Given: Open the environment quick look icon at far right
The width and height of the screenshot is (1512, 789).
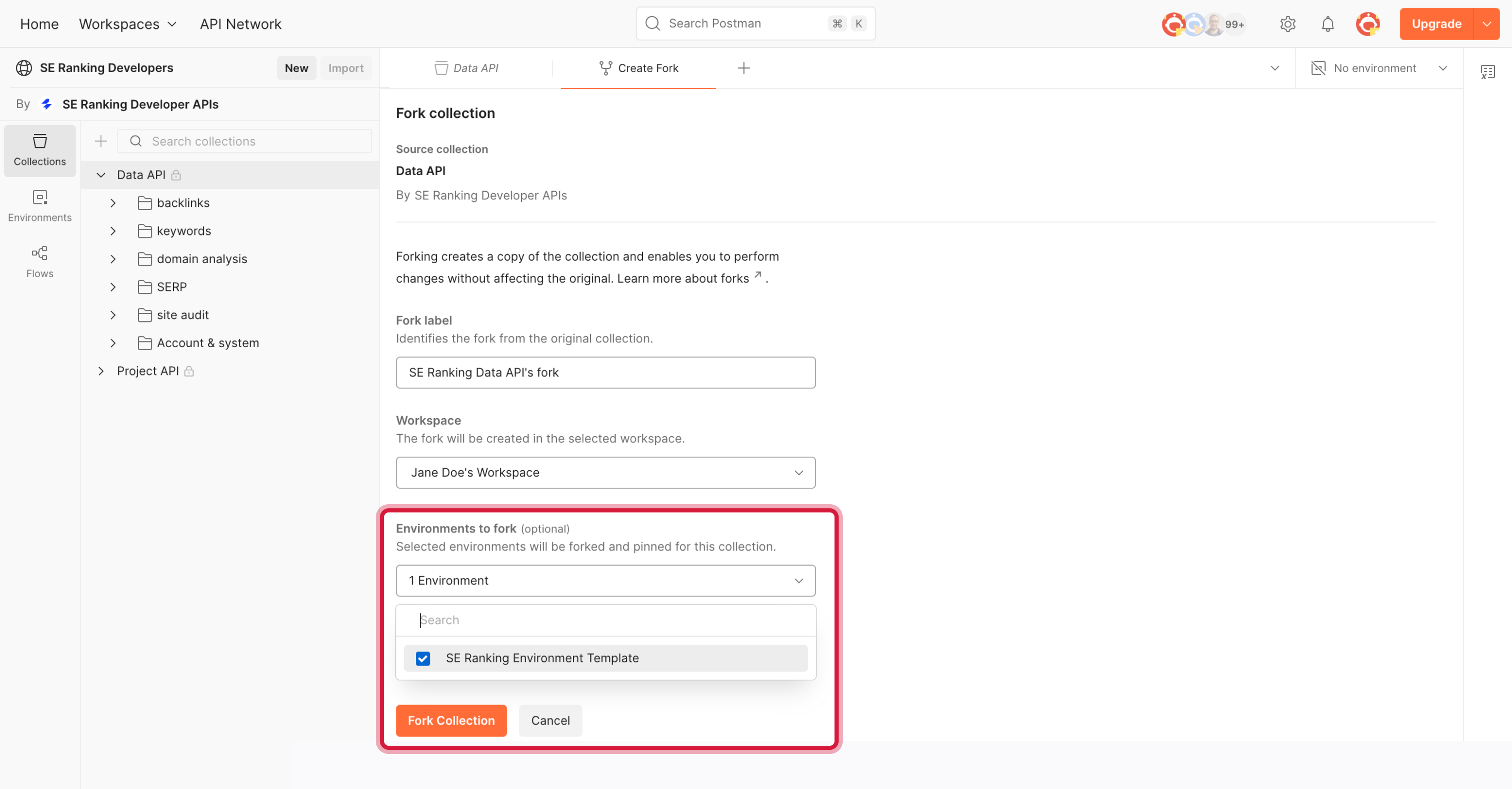Looking at the screenshot, I should 1487,72.
